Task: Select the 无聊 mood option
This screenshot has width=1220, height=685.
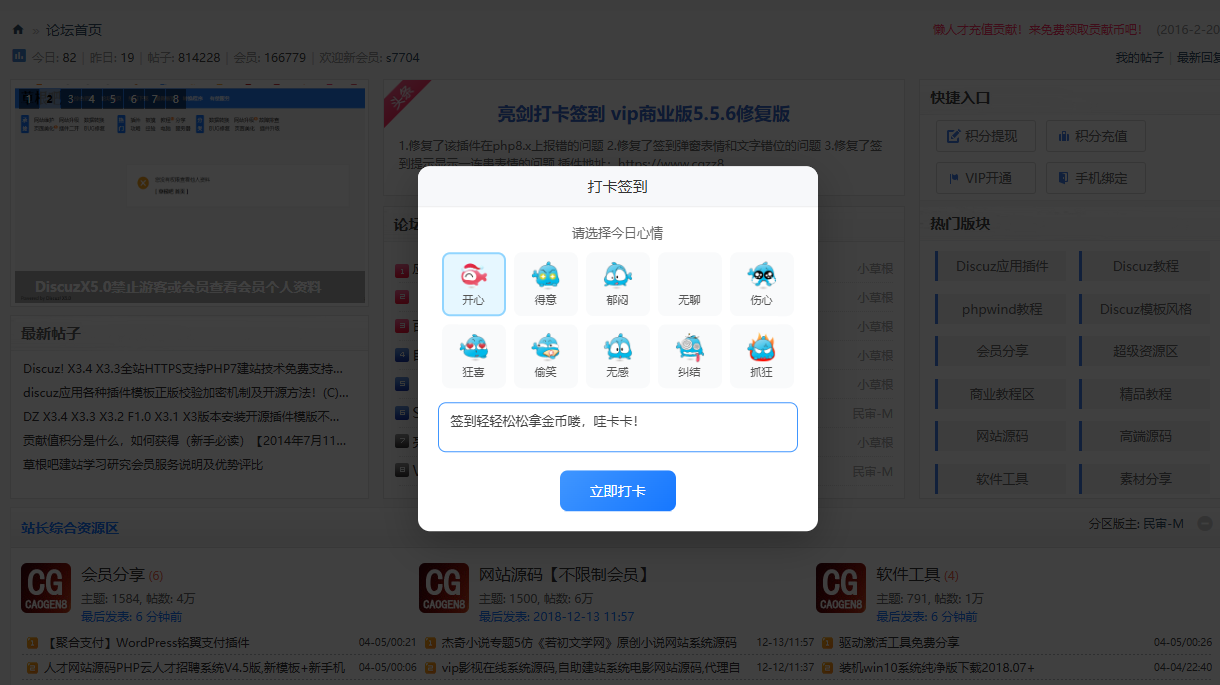Action: [x=689, y=285]
